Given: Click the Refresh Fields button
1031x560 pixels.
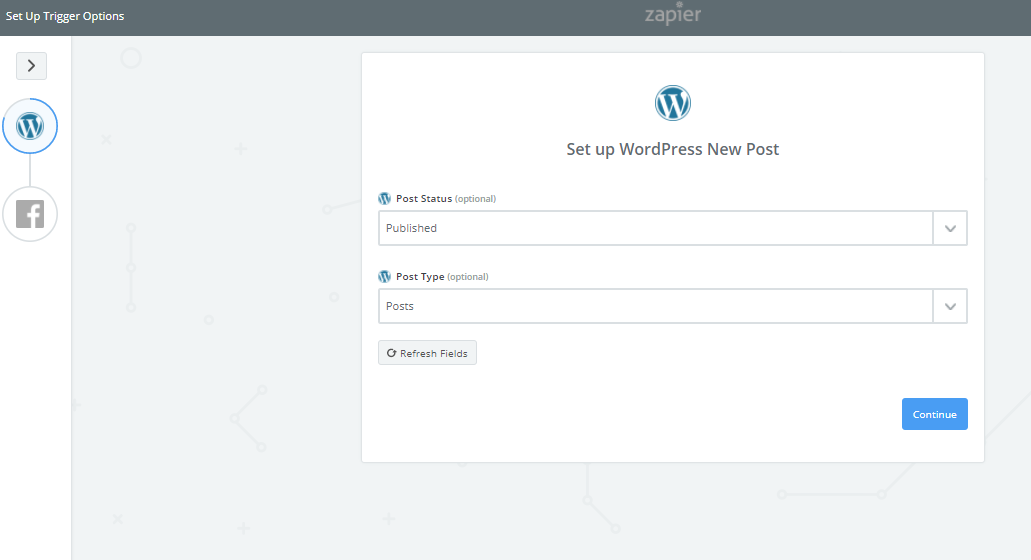Looking at the screenshot, I should [x=427, y=353].
